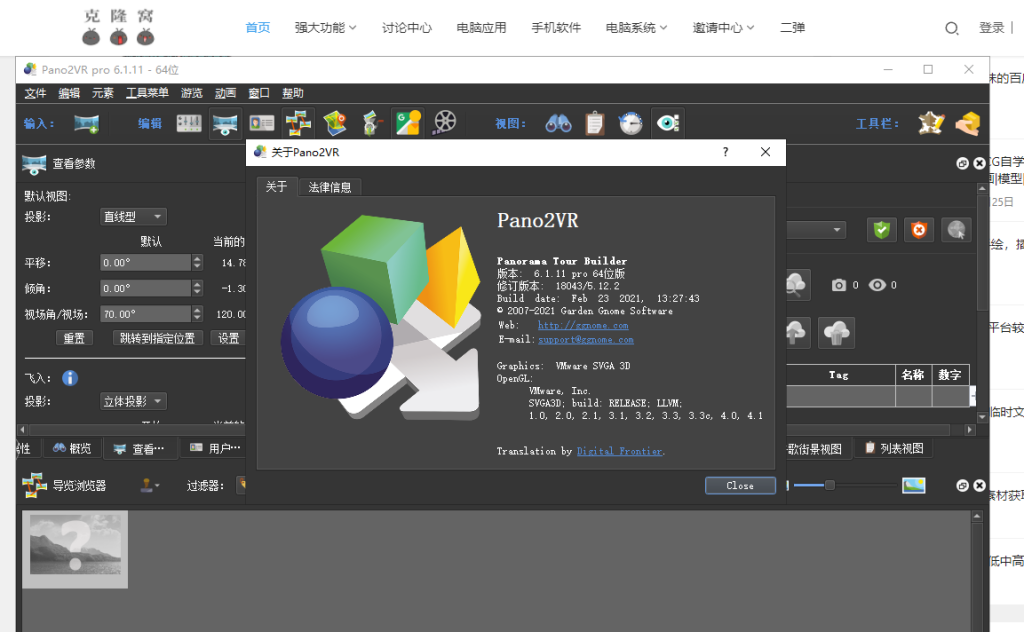1024x632 pixels.
Task: Open the animation film reel icon
Action: click(x=445, y=123)
